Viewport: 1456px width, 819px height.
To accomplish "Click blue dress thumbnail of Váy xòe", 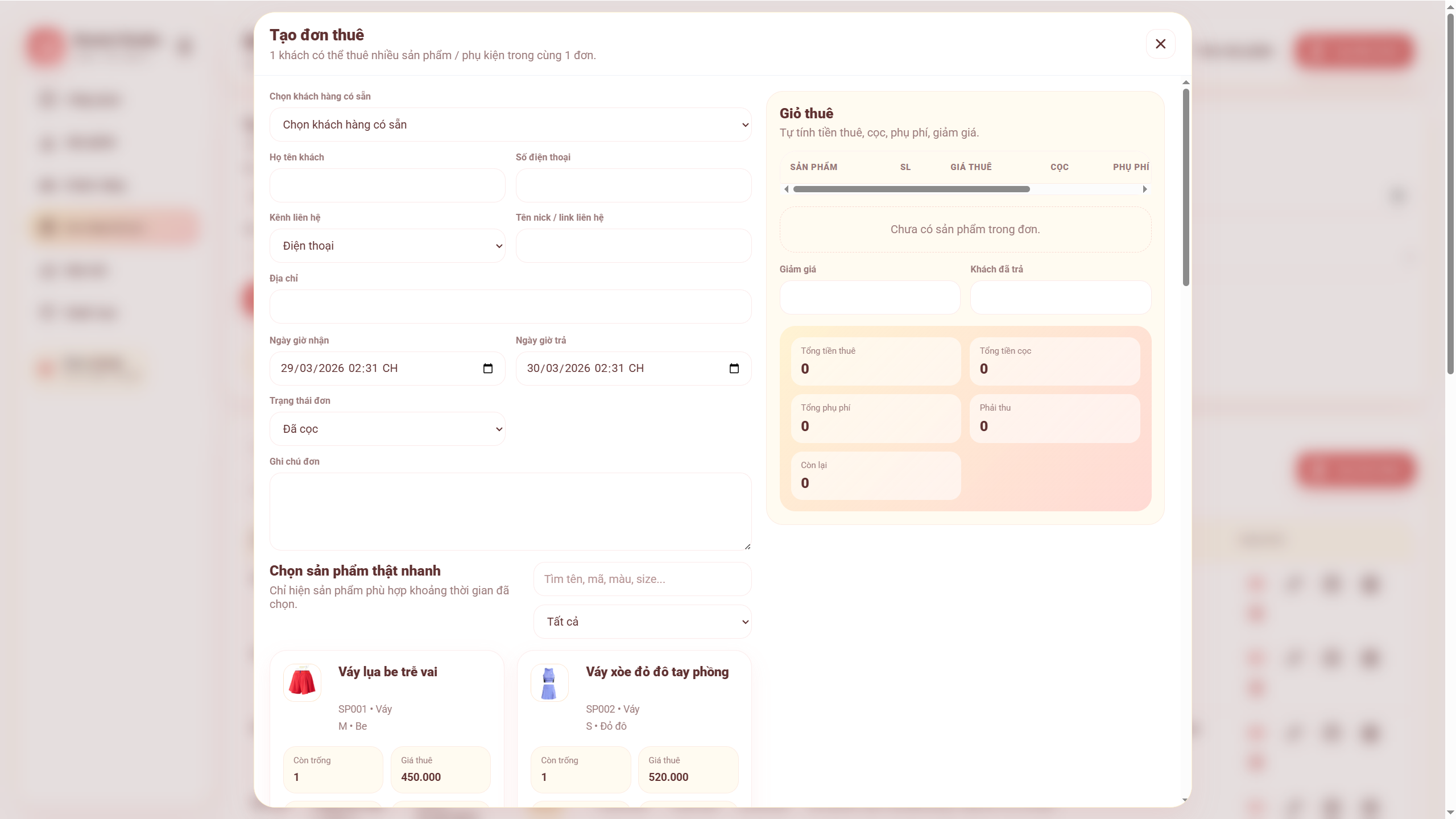I will coord(549,682).
